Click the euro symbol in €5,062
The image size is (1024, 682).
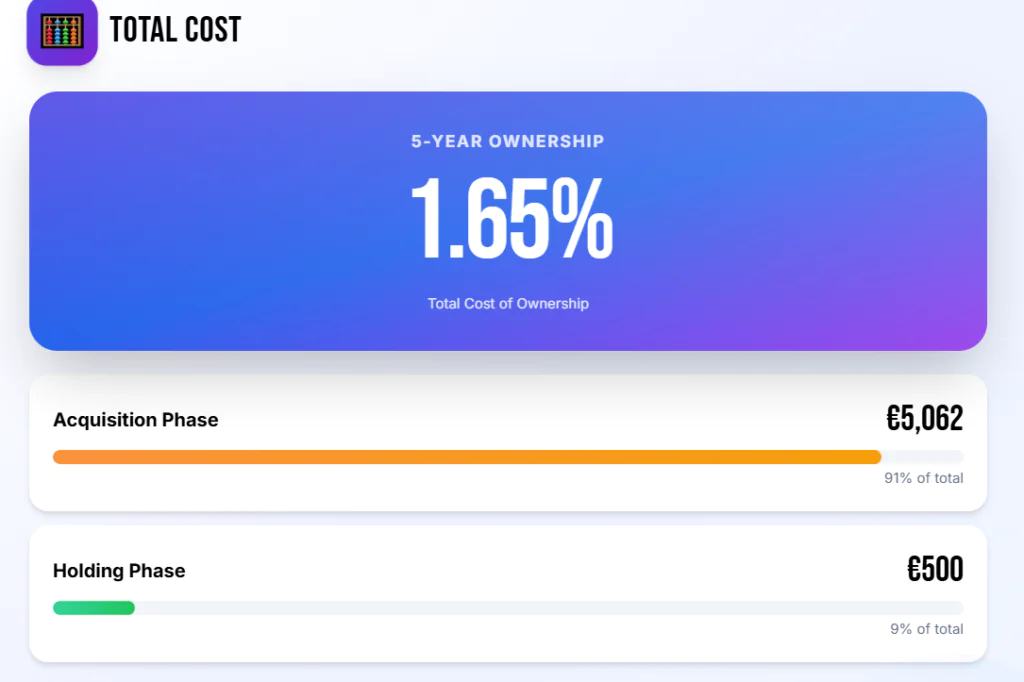(x=894, y=419)
